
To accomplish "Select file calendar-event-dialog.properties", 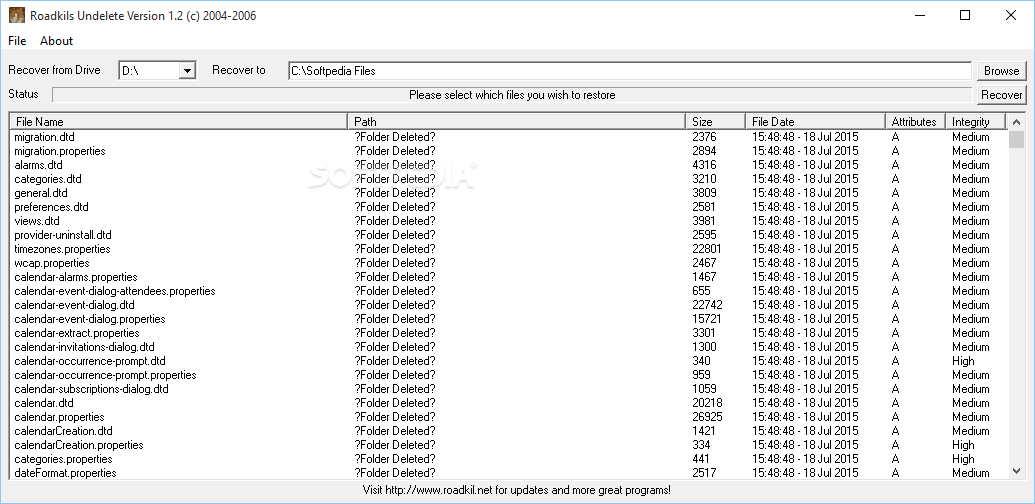I will click(x=90, y=319).
